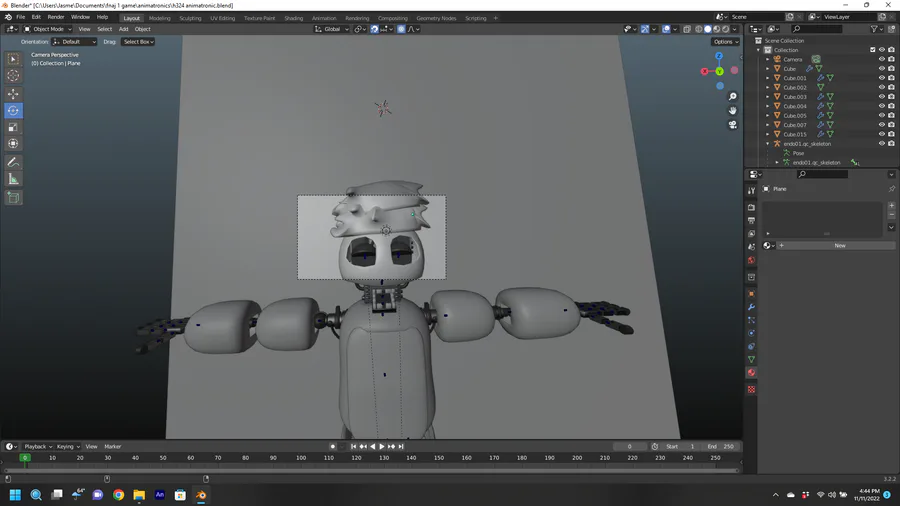Click the Windows Start button
This screenshot has height=506, width=900.
(15, 495)
